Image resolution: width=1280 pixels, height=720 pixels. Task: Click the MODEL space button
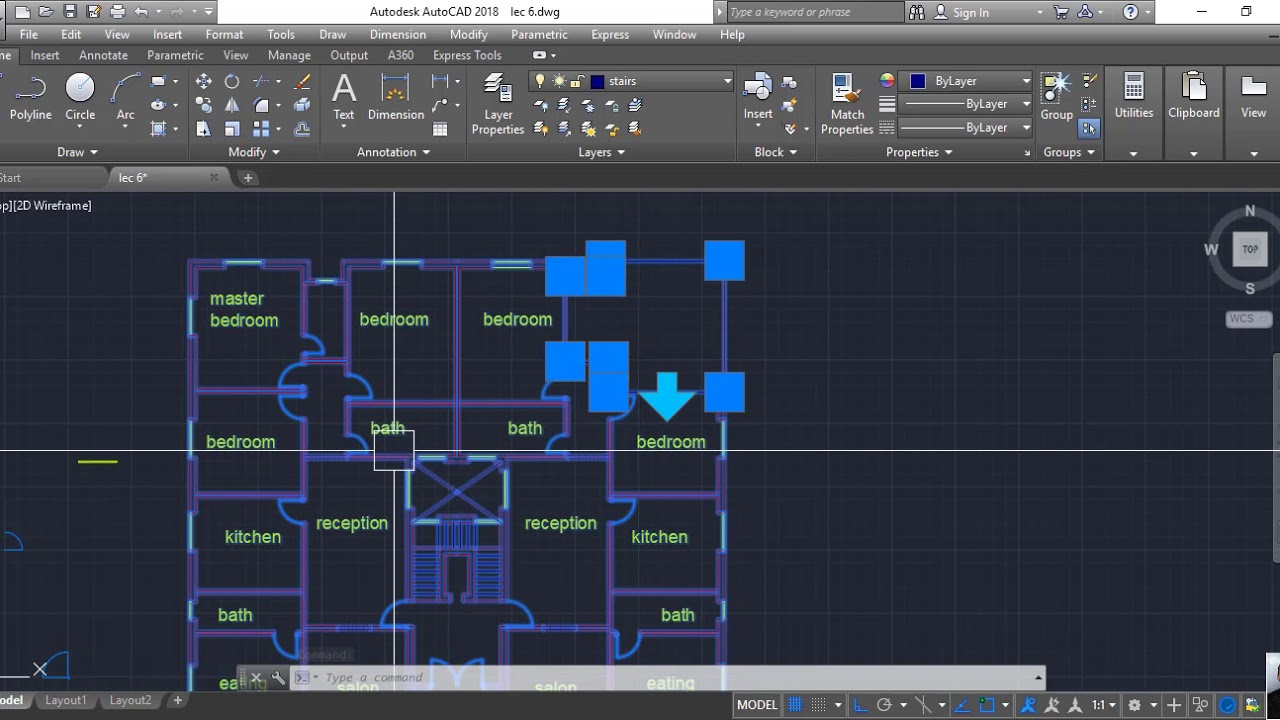pos(757,705)
